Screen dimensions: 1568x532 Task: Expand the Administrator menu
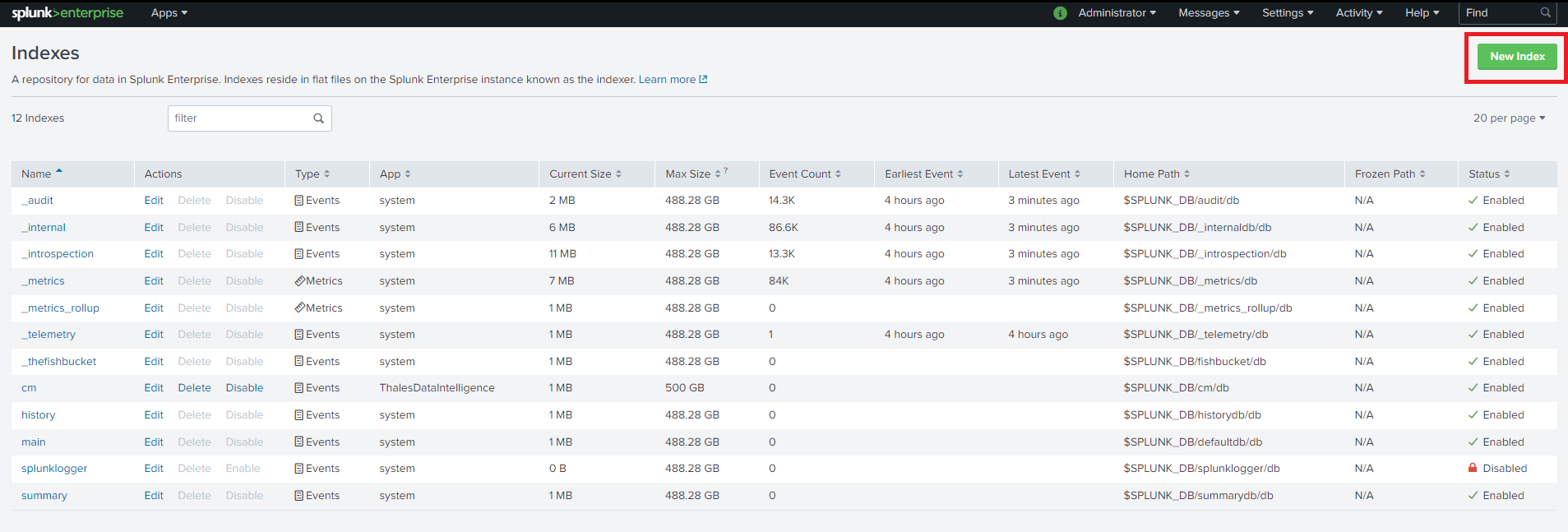coord(1117,13)
